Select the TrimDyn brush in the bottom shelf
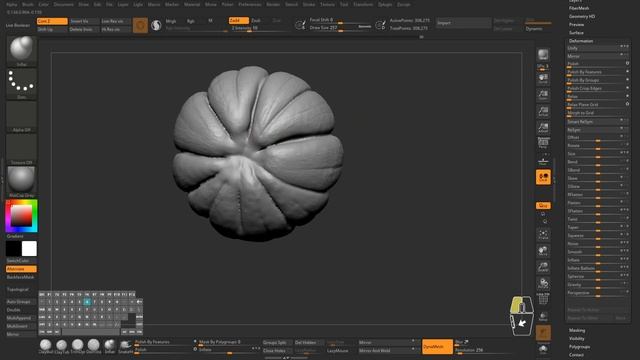This screenshot has height=360, width=640. pyautogui.click(x=78, y=346)
